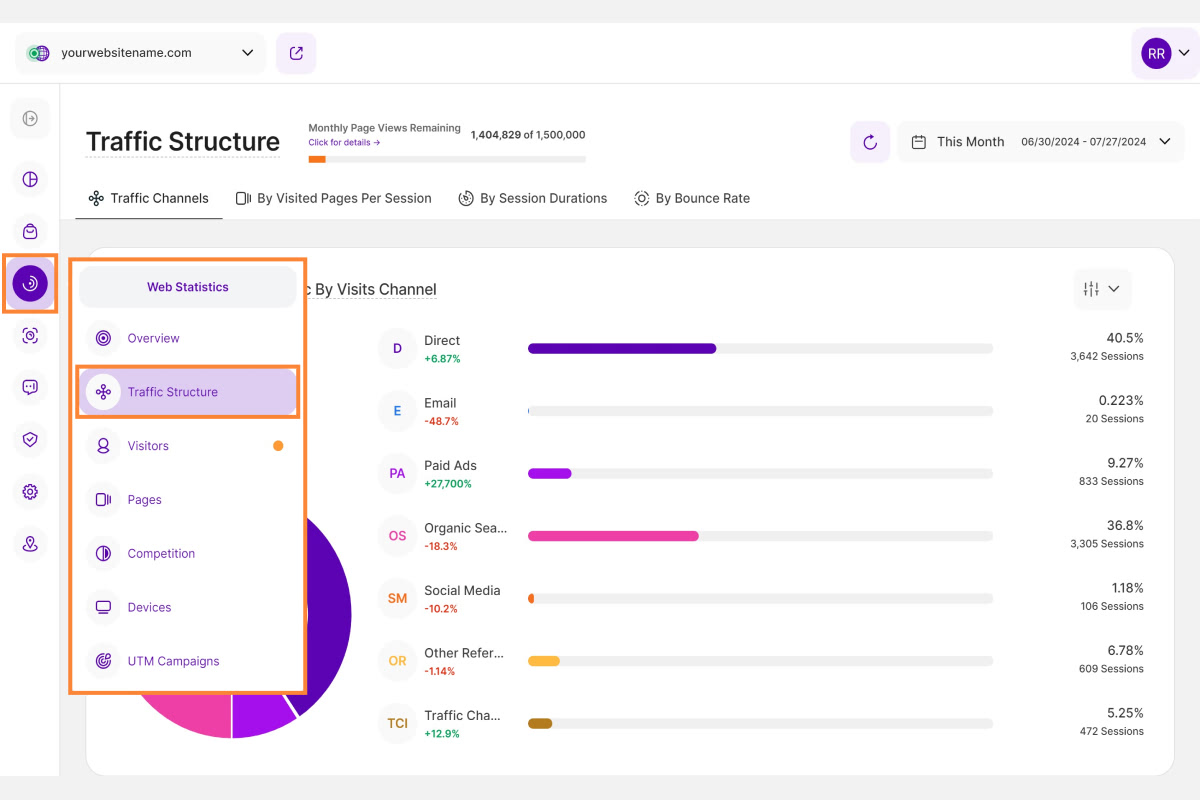Select Visitors in the Web Statistics menu
The height and width of the screenshot is (800, 1200).
click(148, 445)
